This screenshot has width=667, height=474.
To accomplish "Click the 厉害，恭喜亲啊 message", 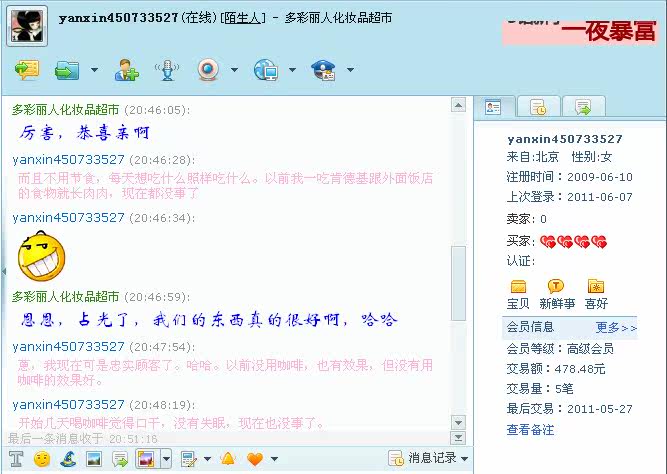I will (83, 133).
